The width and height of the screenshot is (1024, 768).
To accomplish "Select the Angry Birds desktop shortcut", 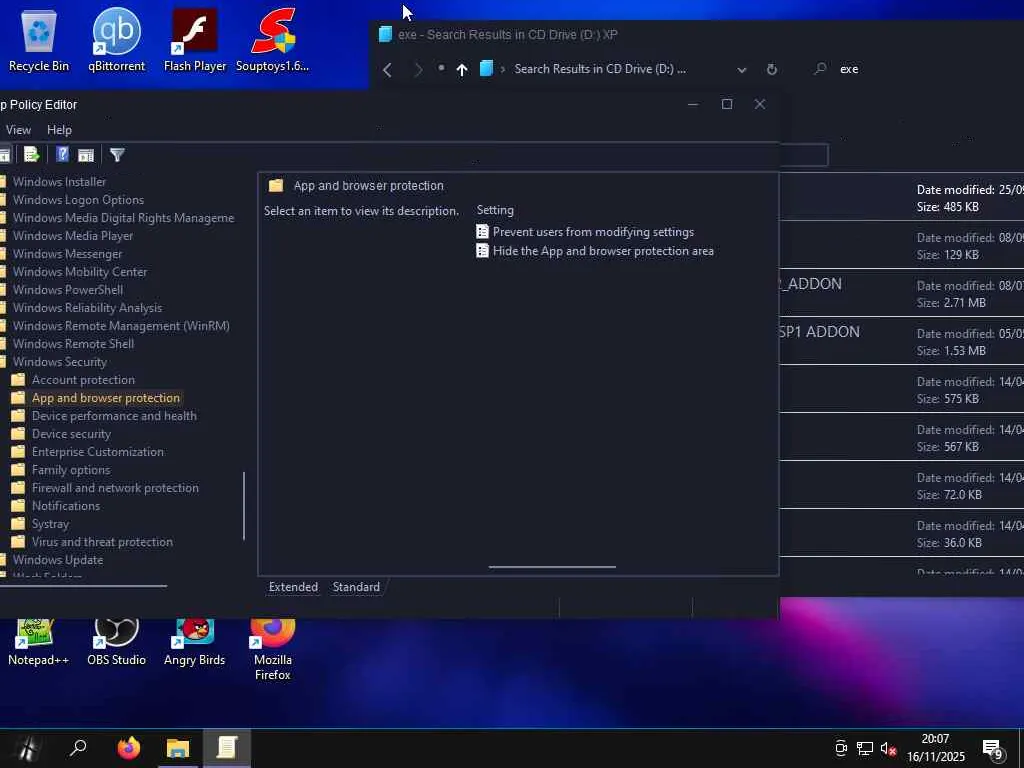I will pyautogui.click(x=195, y=643).
